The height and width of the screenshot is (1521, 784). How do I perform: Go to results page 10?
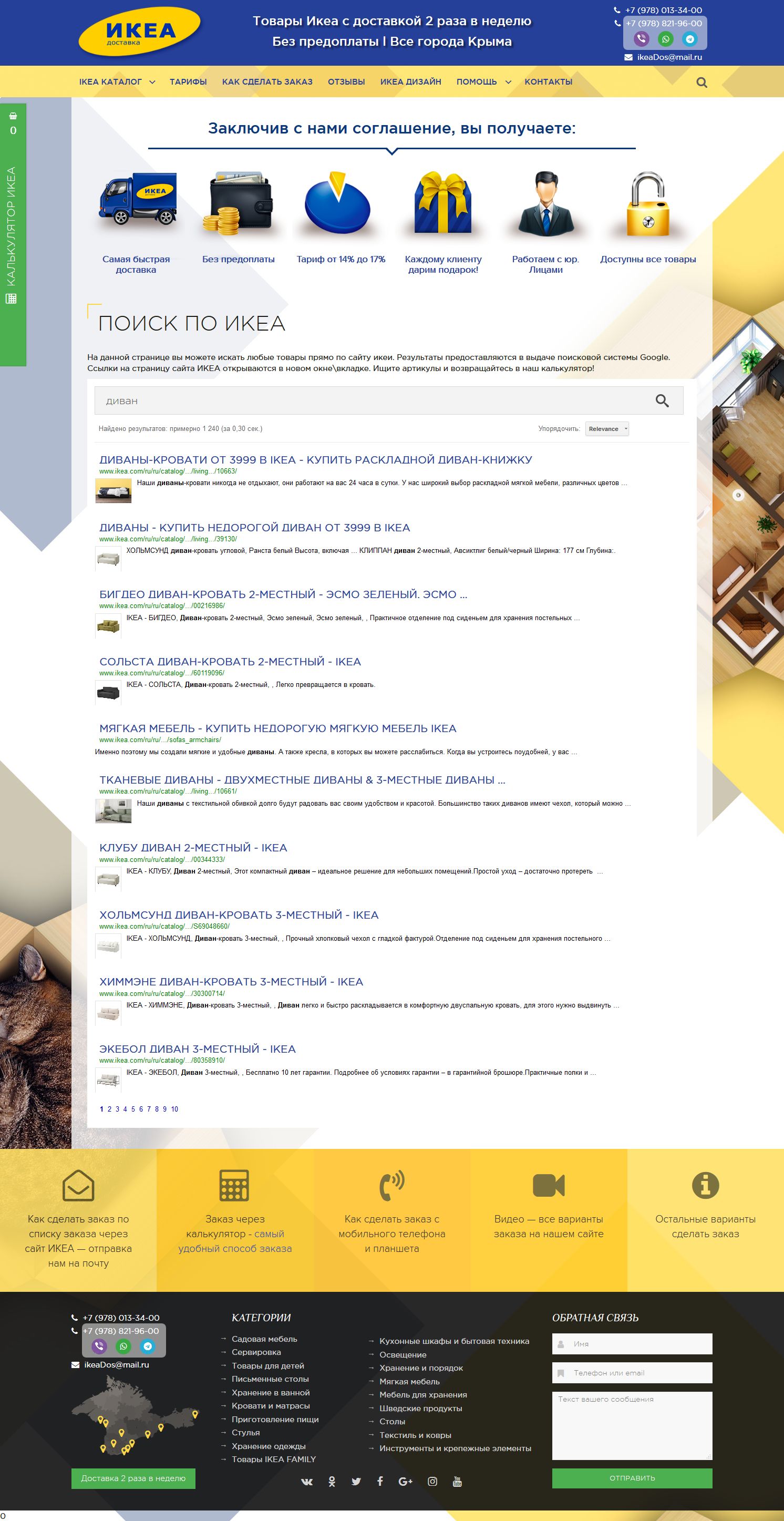175,1109
